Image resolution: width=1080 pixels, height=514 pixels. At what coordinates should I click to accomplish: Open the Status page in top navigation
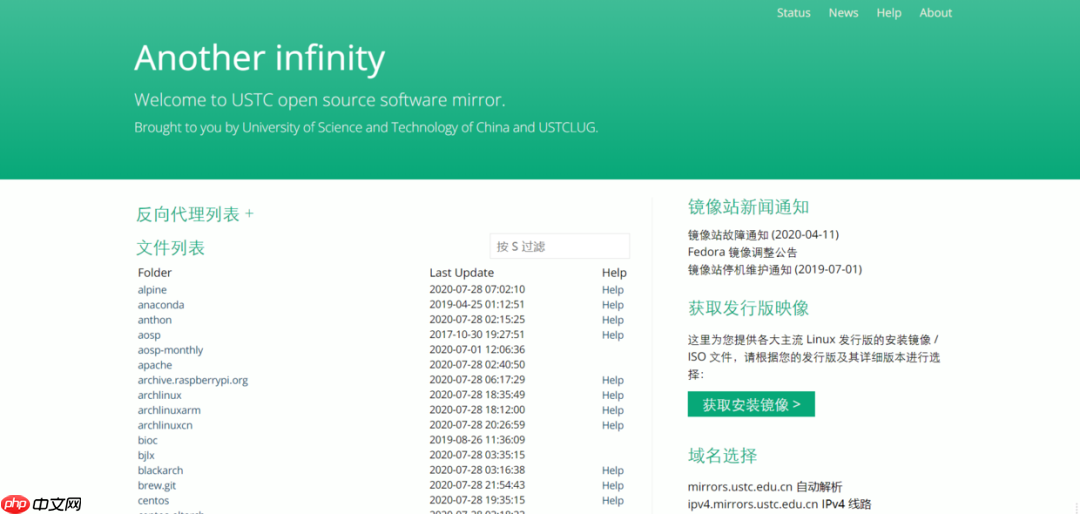point(793,13)
